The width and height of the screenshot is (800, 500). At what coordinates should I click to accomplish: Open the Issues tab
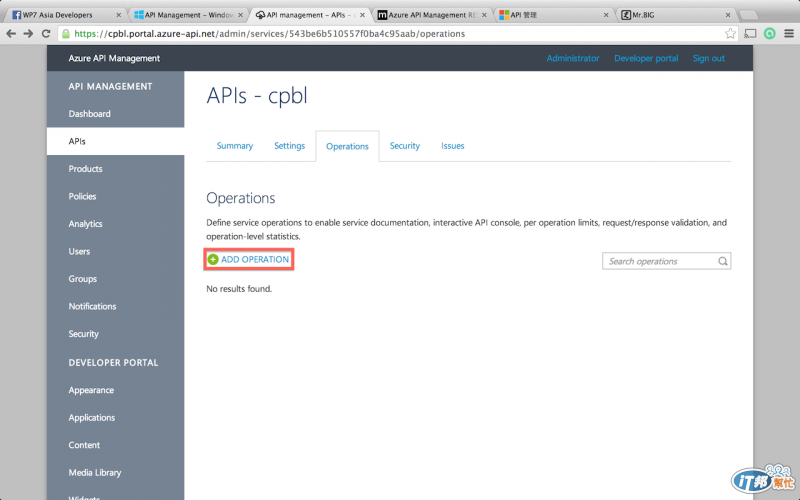[453, 146]
